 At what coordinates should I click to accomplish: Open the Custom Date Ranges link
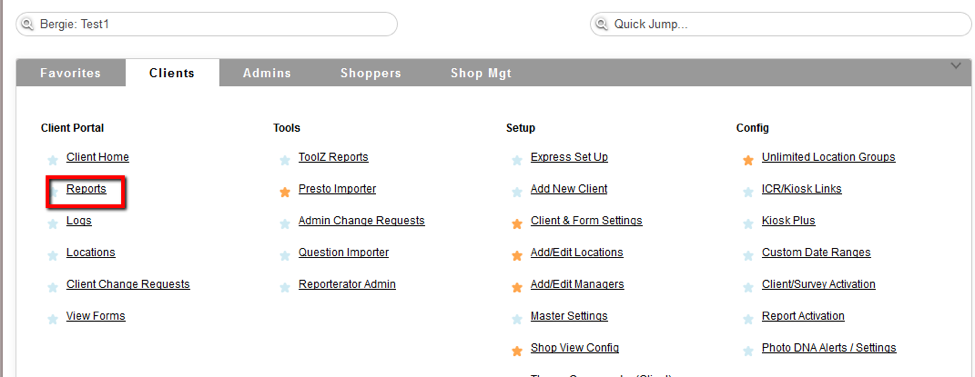coord(816,252)
